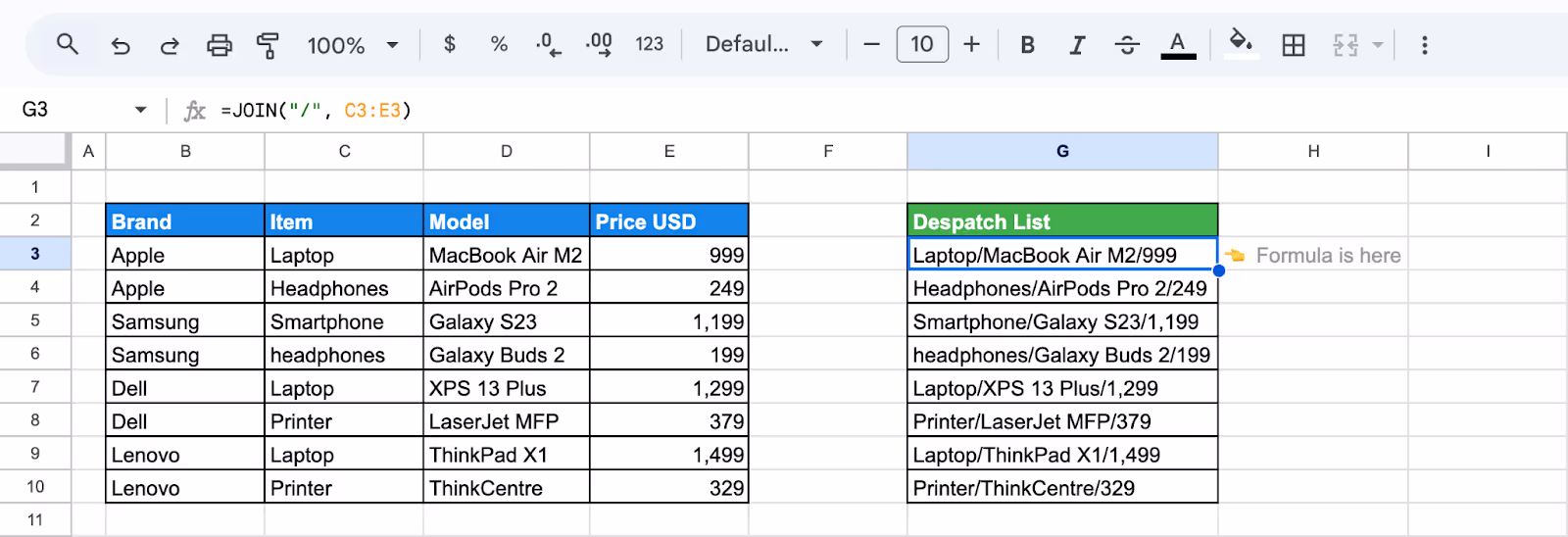Open more number formats (123)
The image size is (1568, 537).
point(649,44)
